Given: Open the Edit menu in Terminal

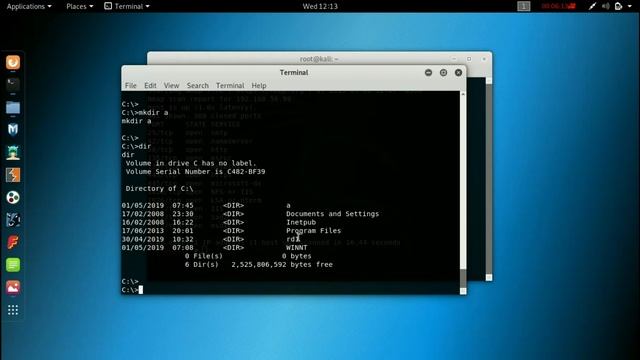Looking at the screenshot, I should point(150,85).
